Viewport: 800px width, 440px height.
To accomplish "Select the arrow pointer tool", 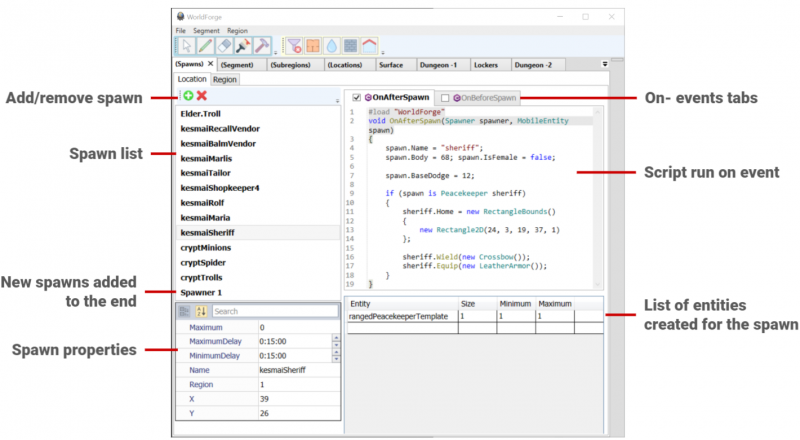I will 186,45.
